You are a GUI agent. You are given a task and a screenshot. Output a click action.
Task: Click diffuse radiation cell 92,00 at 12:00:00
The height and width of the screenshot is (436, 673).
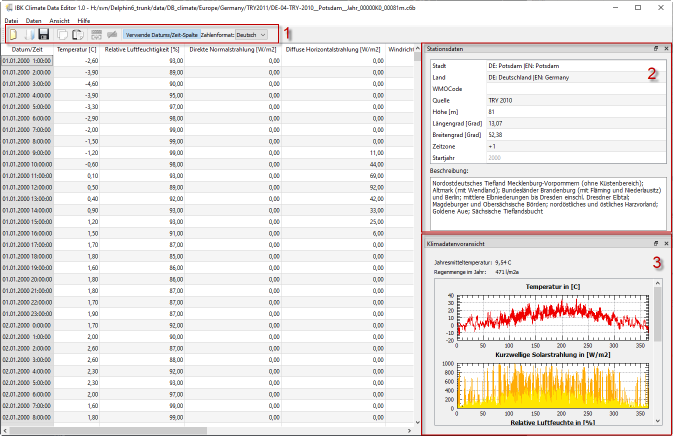tap(333, 188)
